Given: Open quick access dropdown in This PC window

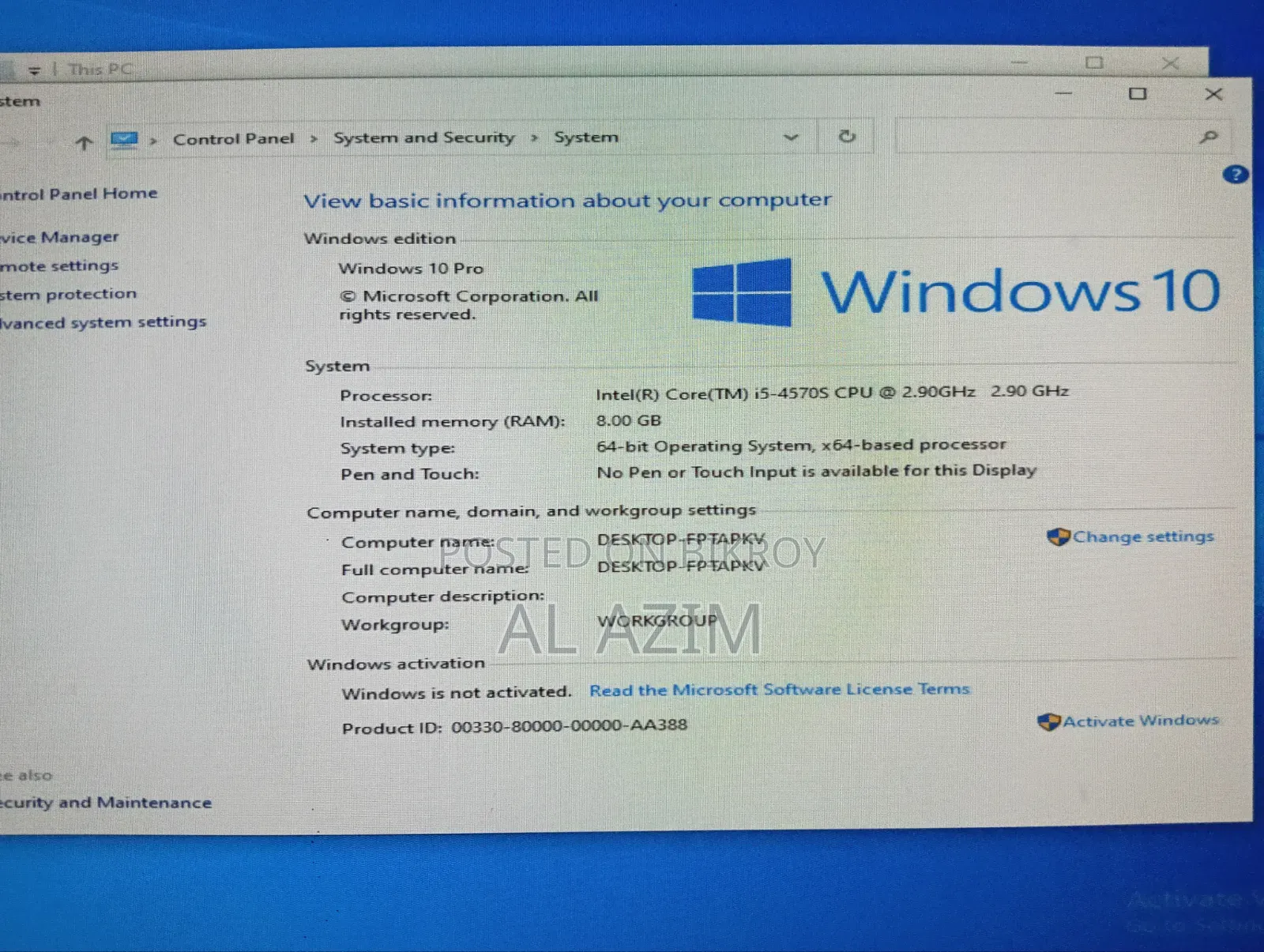Looking at the screenshot, I should pyautogui.click(x=34, y=71).
